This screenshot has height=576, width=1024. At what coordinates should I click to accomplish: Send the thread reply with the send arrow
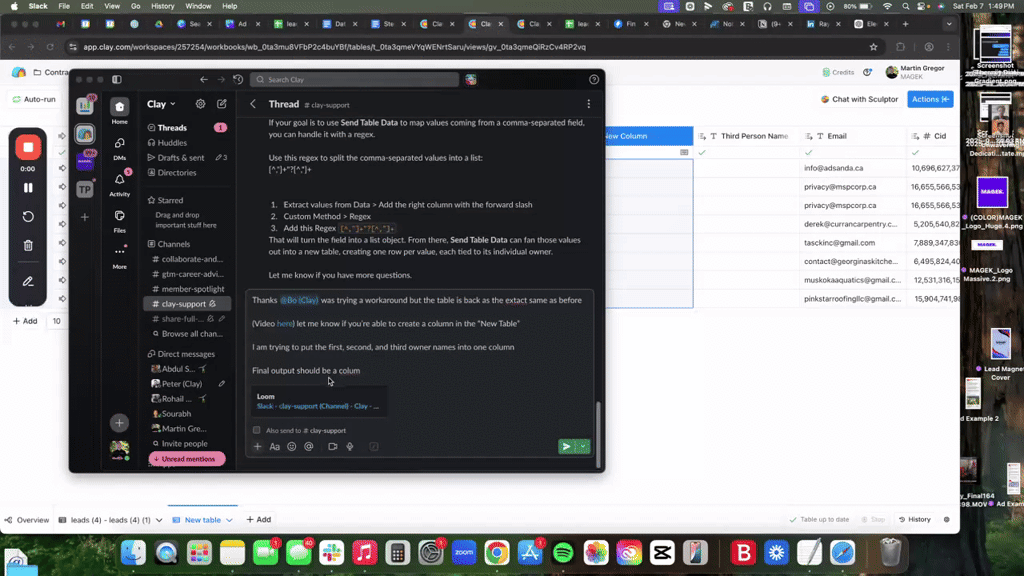(566, 447)
